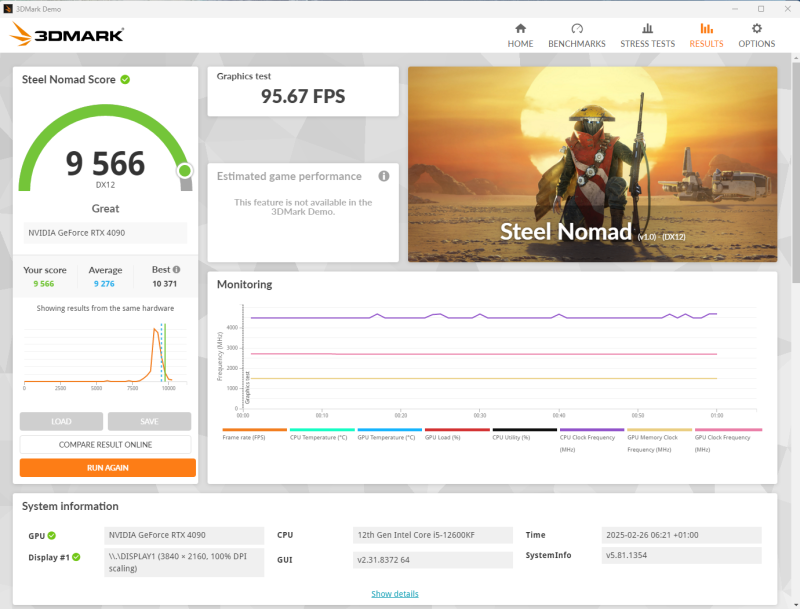Viewport: 800px width, 609px height.
Task: Click the Stress Tests bar chart icon
Action: pos(647,29)
